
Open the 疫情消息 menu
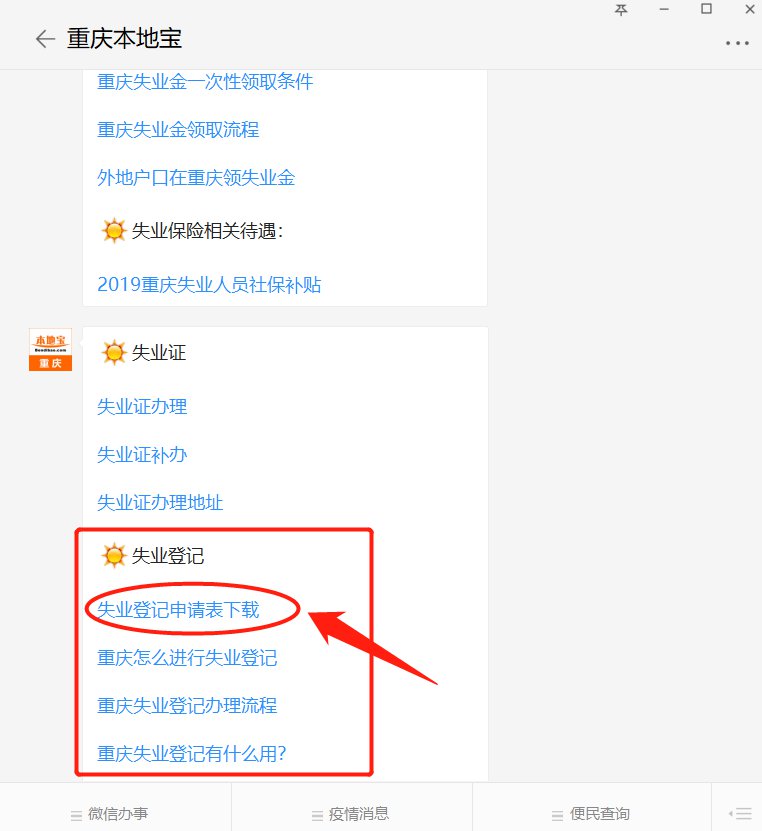(x=350, y=814)
